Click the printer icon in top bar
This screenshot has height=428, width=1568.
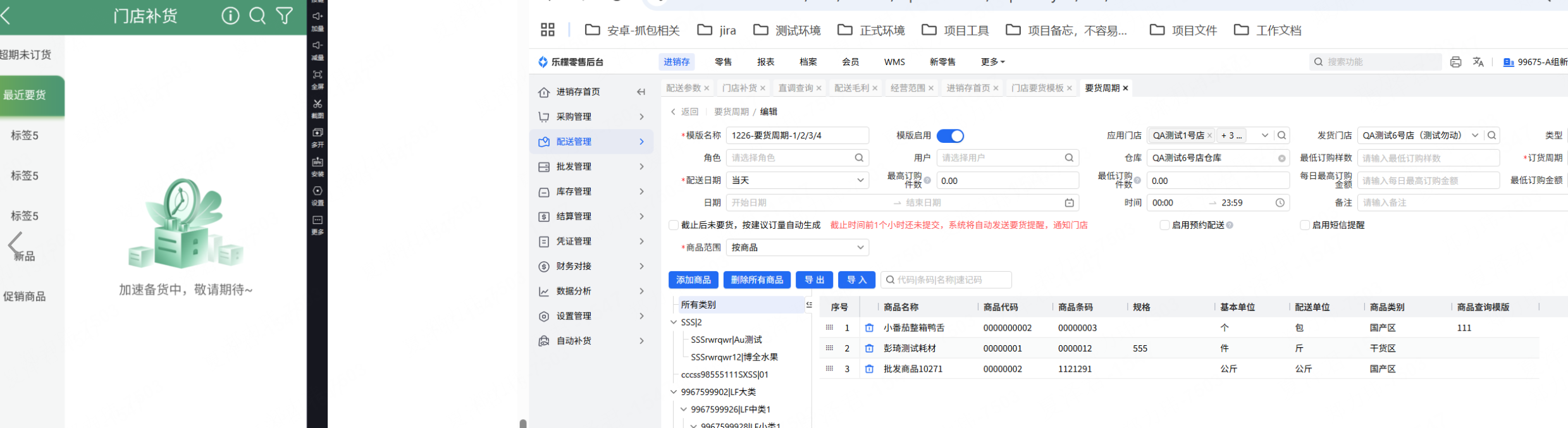1455,62
